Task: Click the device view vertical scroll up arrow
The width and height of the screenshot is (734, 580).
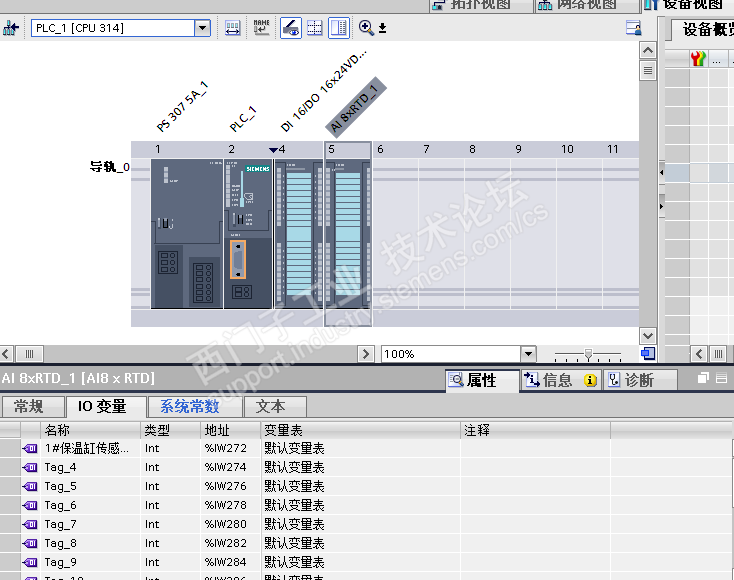Action: (648, 50)
